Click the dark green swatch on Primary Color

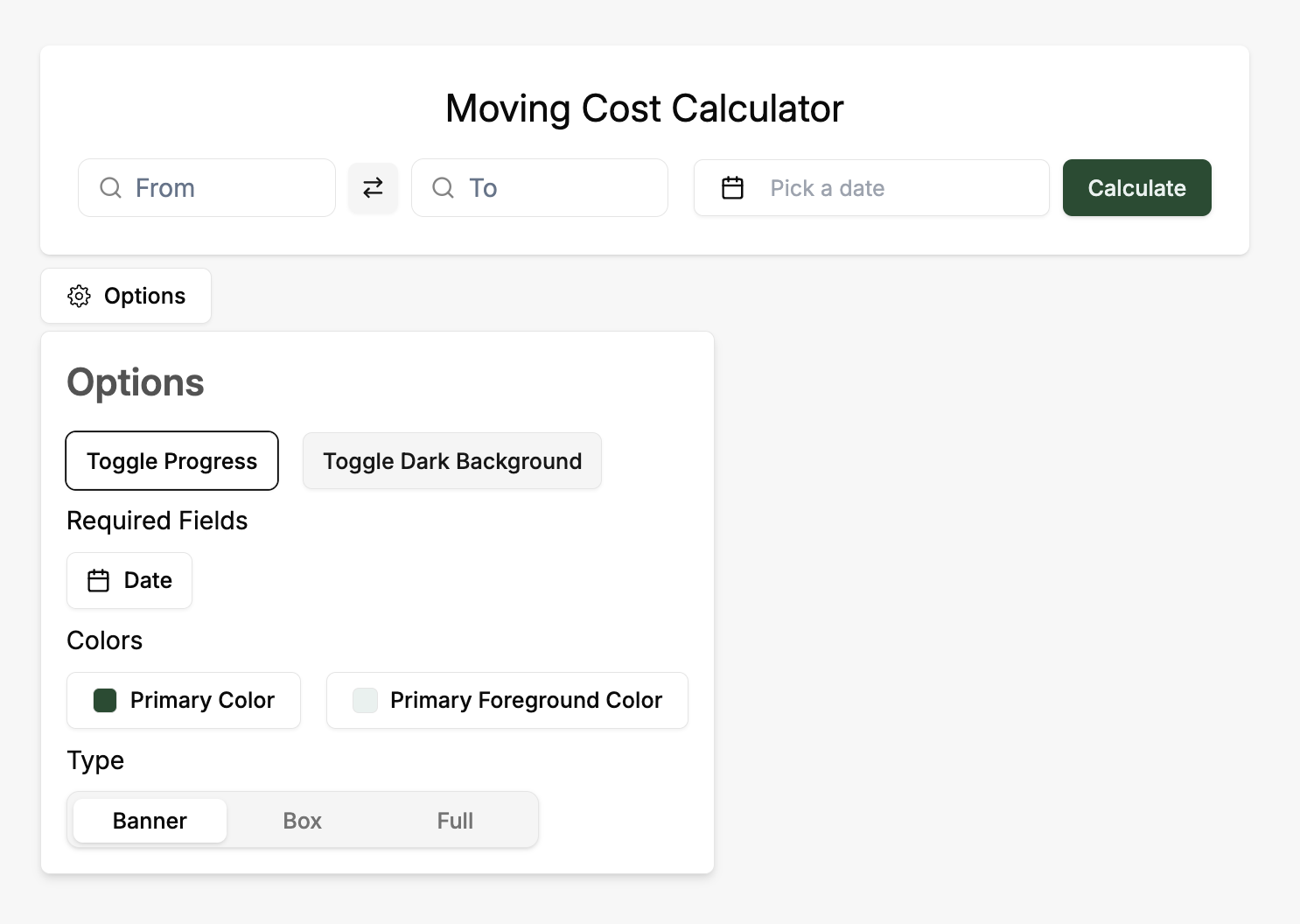click(x=105, y=700)
